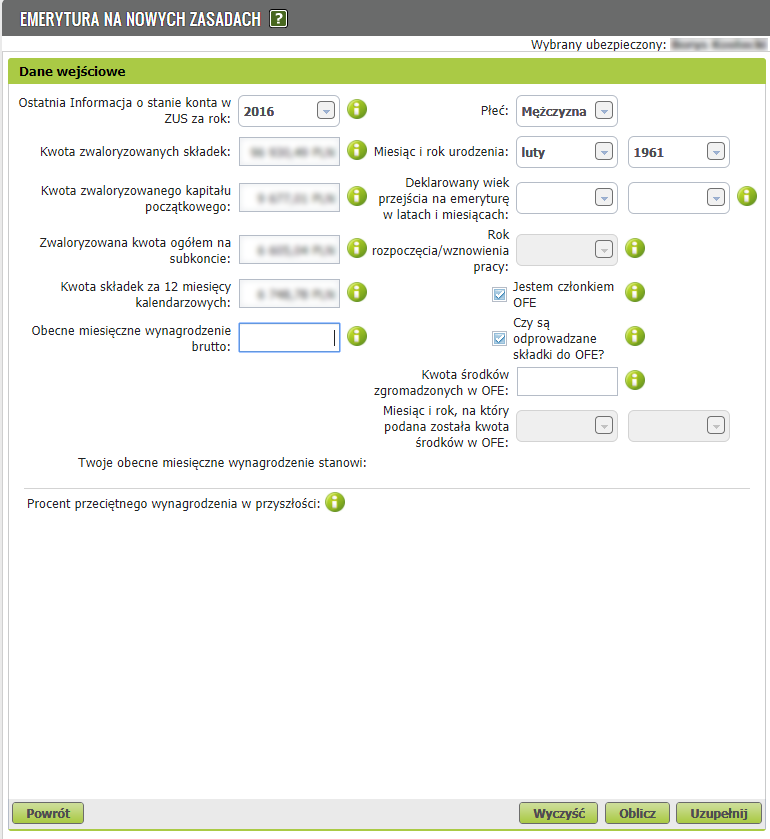Open declared retirement age months dropdown
The height and width of the screenshot is (839, 770).
(678, 198)
